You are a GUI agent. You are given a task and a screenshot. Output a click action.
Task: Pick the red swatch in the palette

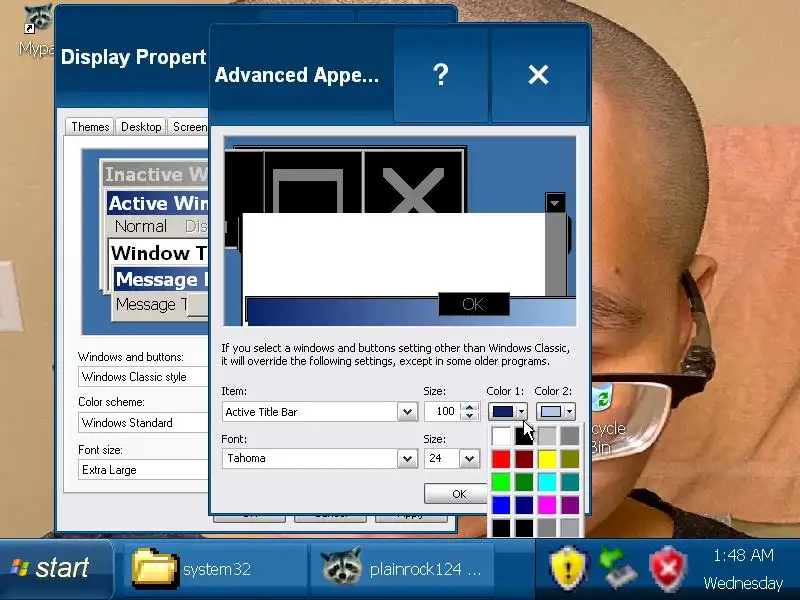click(x=501, y=459)
